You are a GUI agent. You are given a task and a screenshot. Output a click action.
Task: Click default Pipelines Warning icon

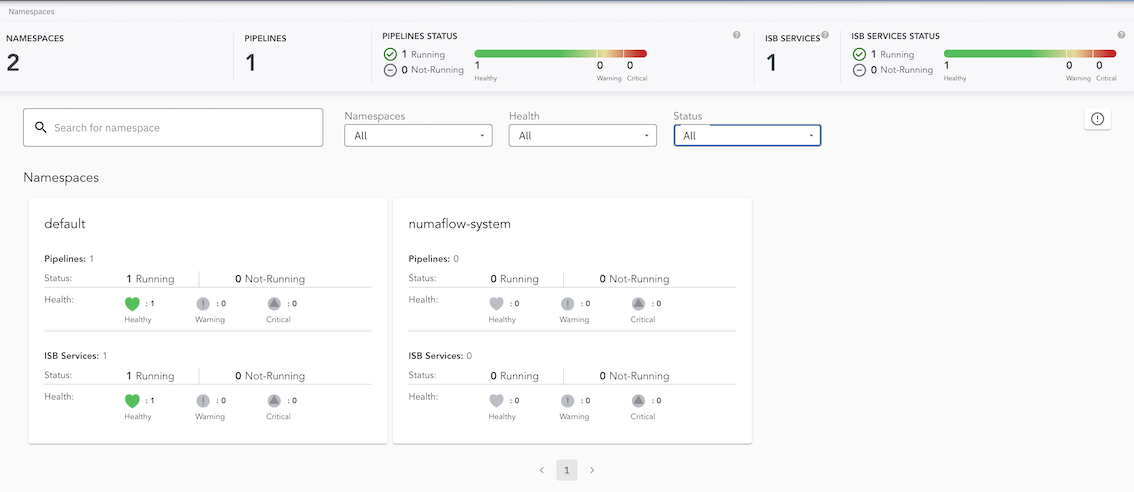[203, 304]
